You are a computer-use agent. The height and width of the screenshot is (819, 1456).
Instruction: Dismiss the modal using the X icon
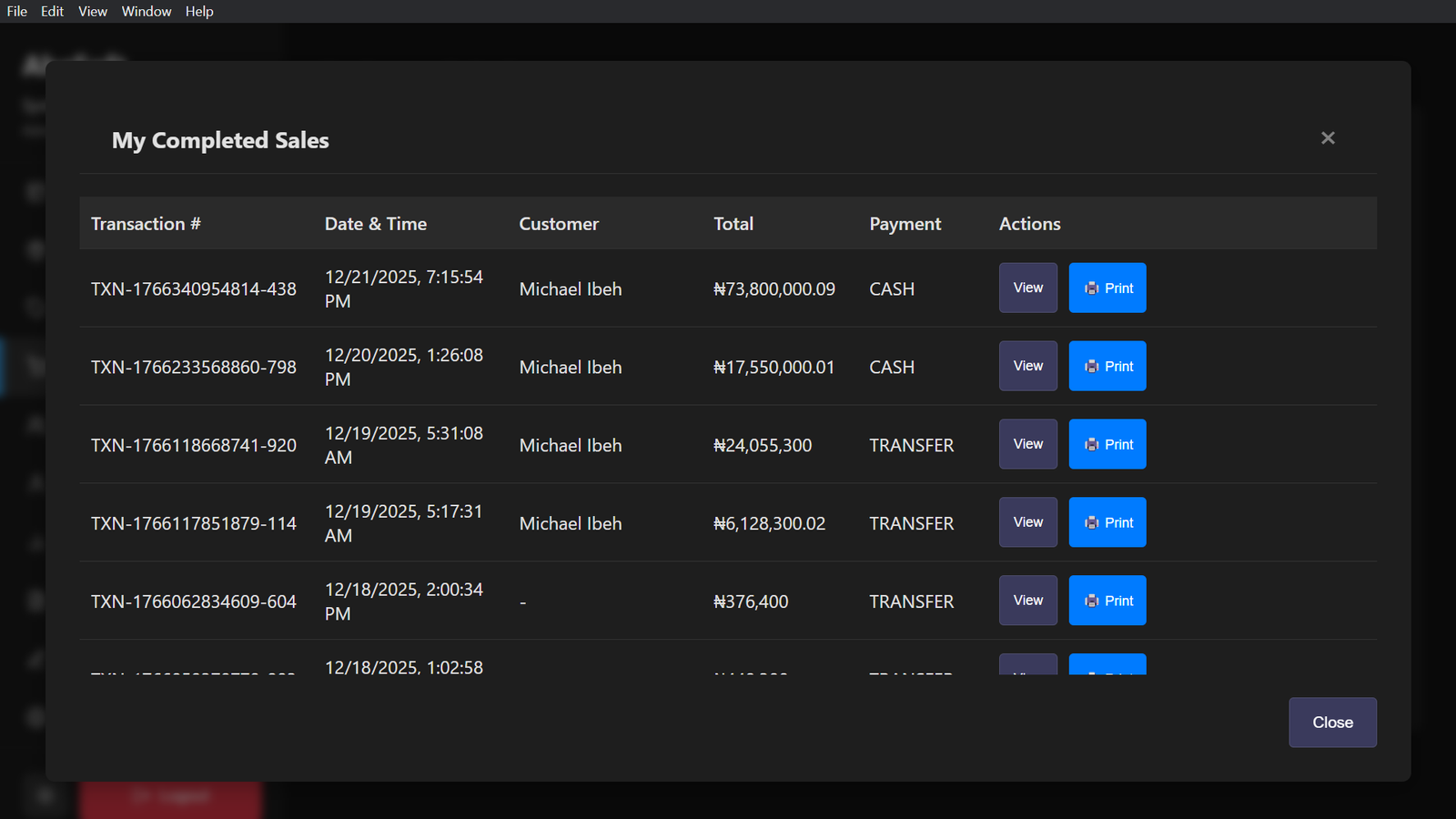click(x=1328, y=137)
